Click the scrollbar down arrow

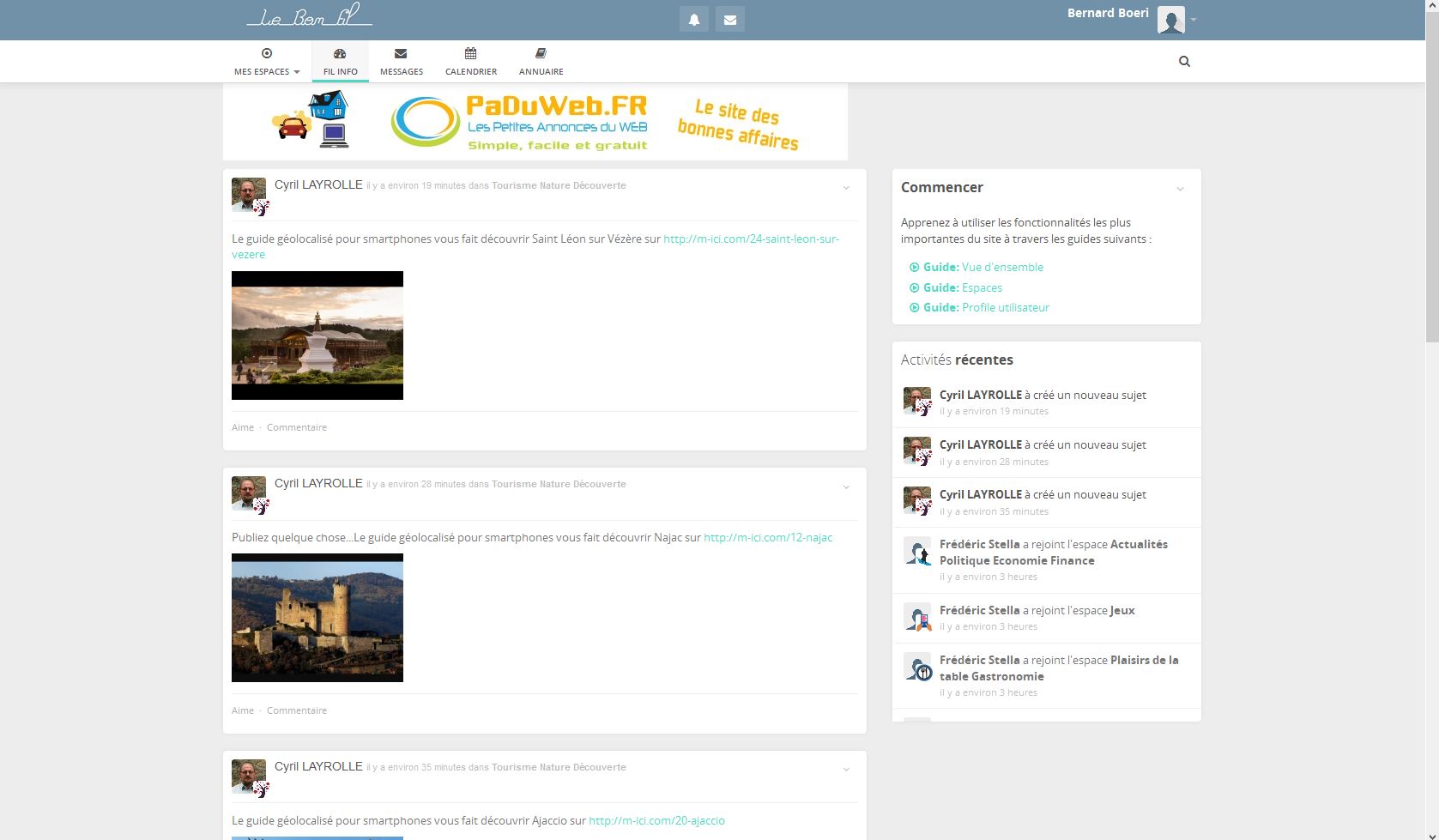click(1432, 833)
